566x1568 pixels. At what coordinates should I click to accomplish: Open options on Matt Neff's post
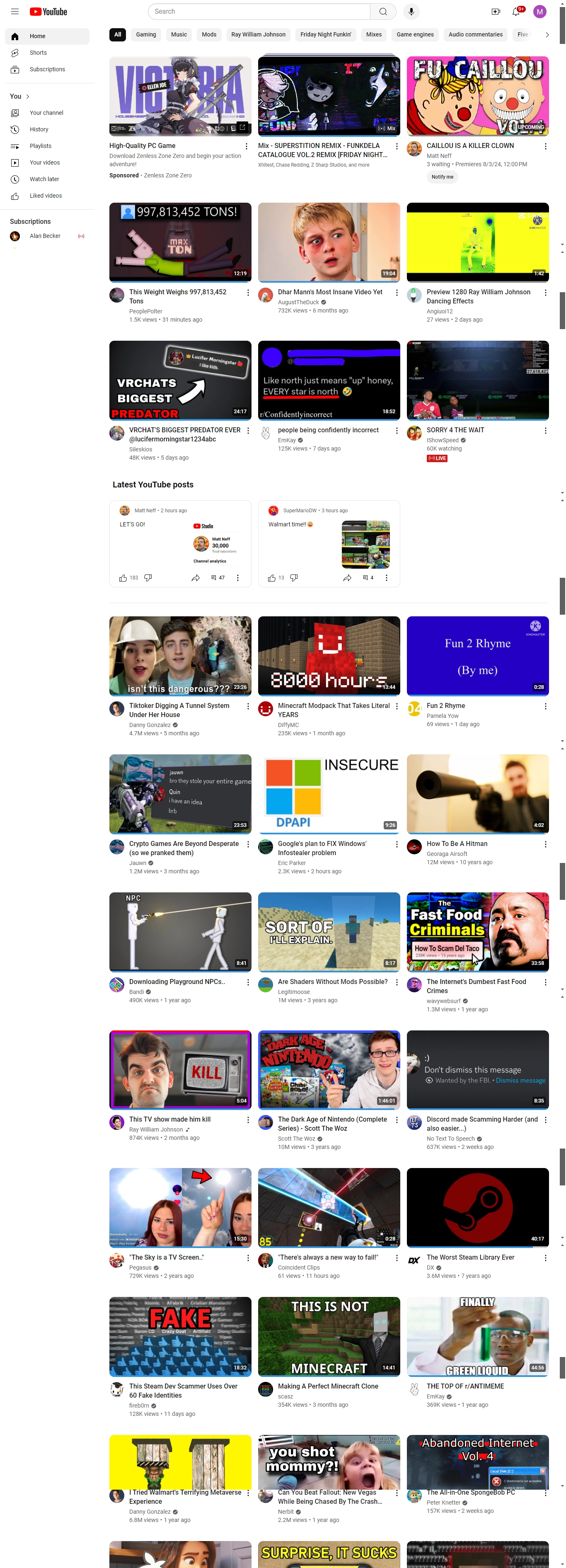[x=237, y=578]
